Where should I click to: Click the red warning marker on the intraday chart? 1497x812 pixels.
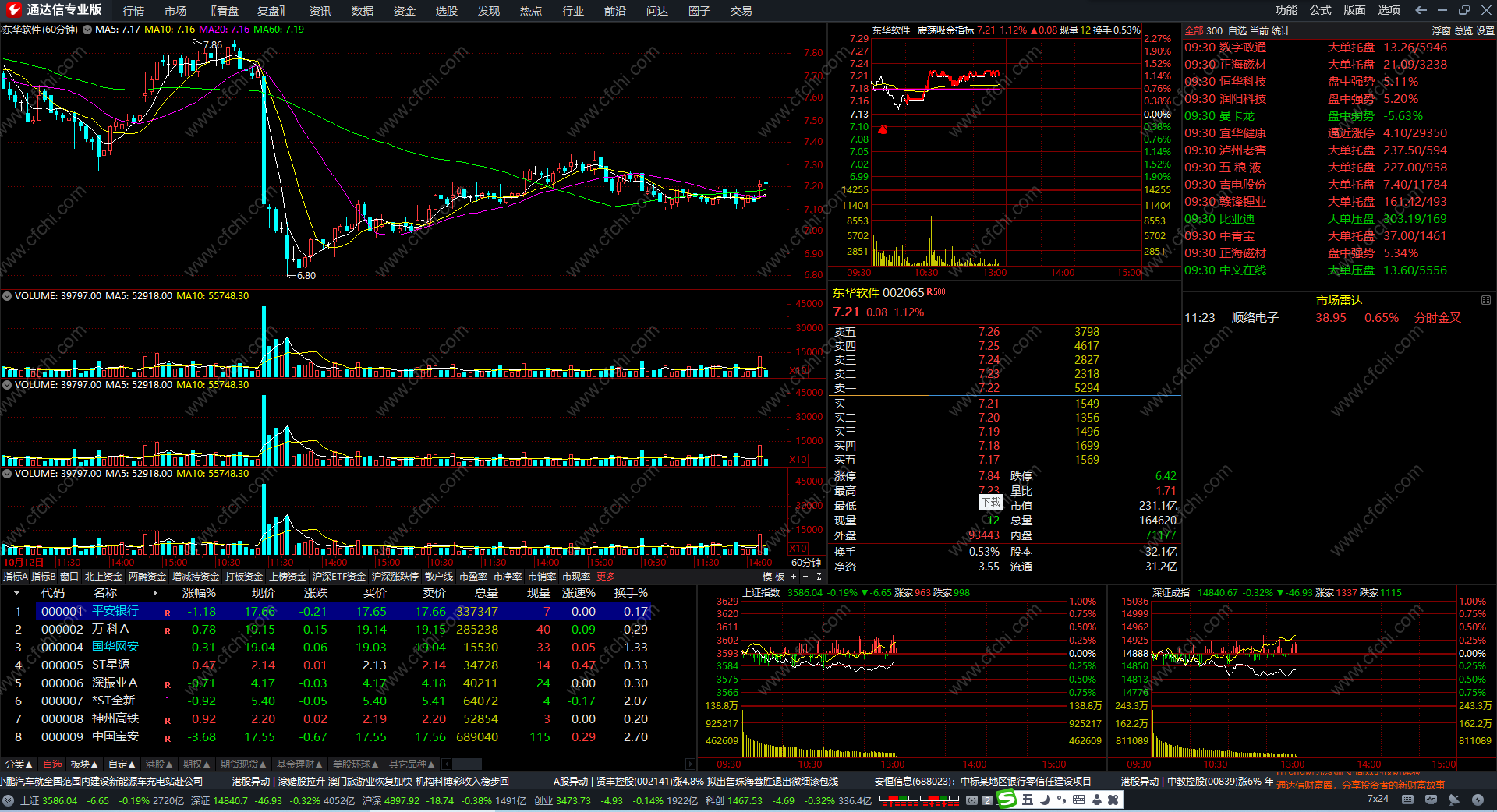883,129
